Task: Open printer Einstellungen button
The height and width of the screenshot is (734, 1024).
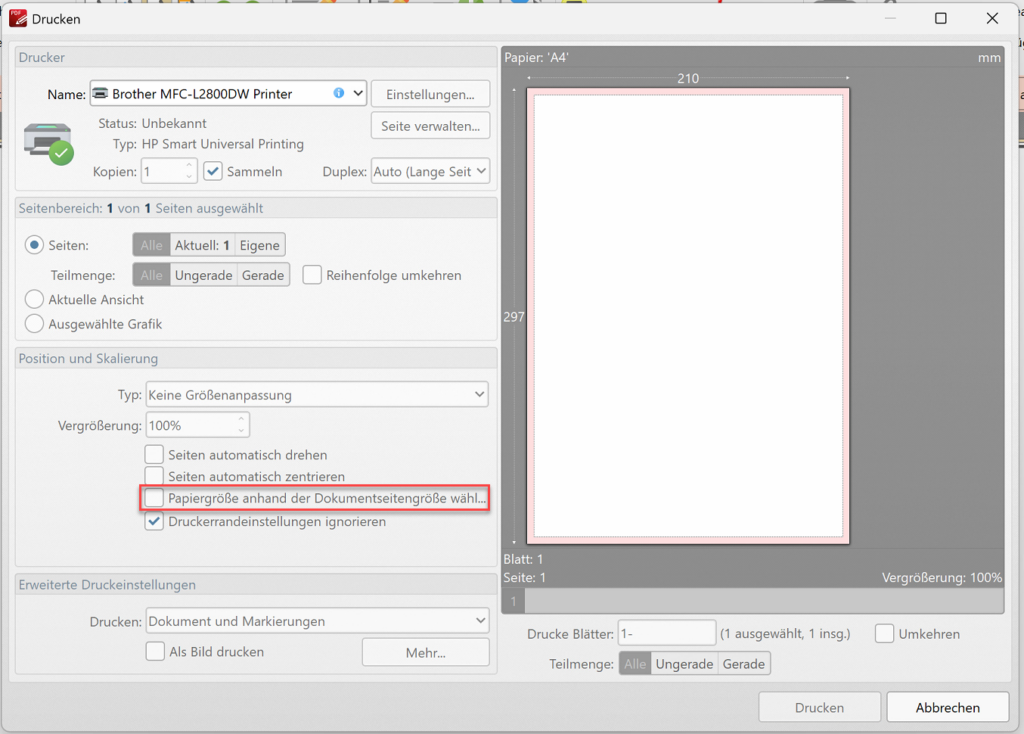Action: pos(430,94)
